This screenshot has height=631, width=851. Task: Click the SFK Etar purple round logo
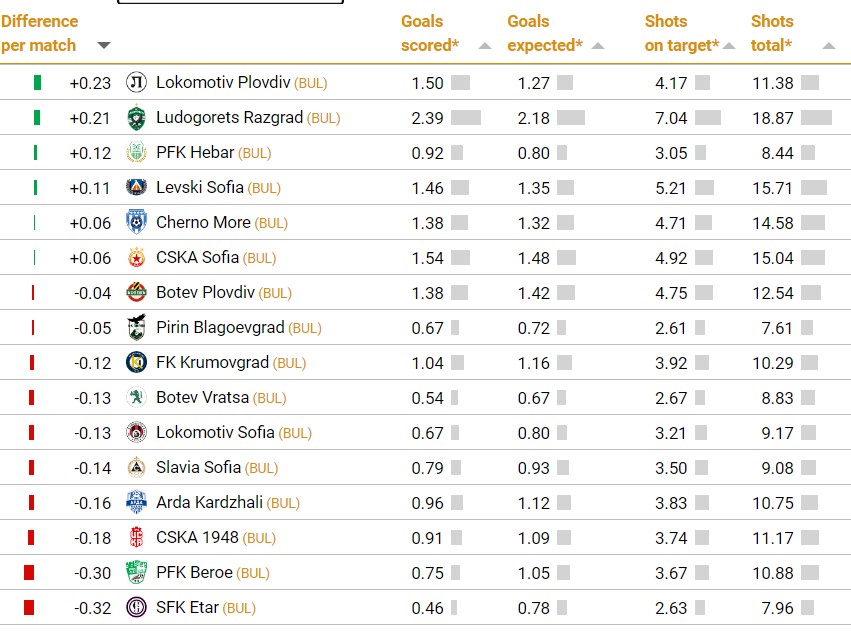pyautogui.click(x=136, y=607)
